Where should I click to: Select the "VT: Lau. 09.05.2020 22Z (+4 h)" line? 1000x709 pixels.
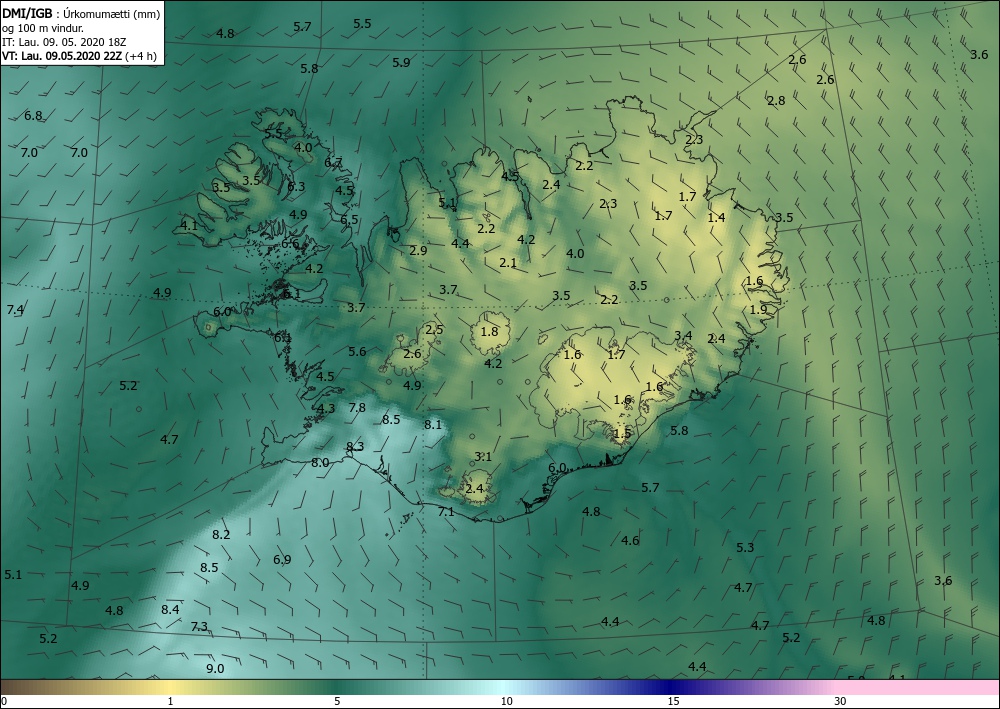coord(79,56)
